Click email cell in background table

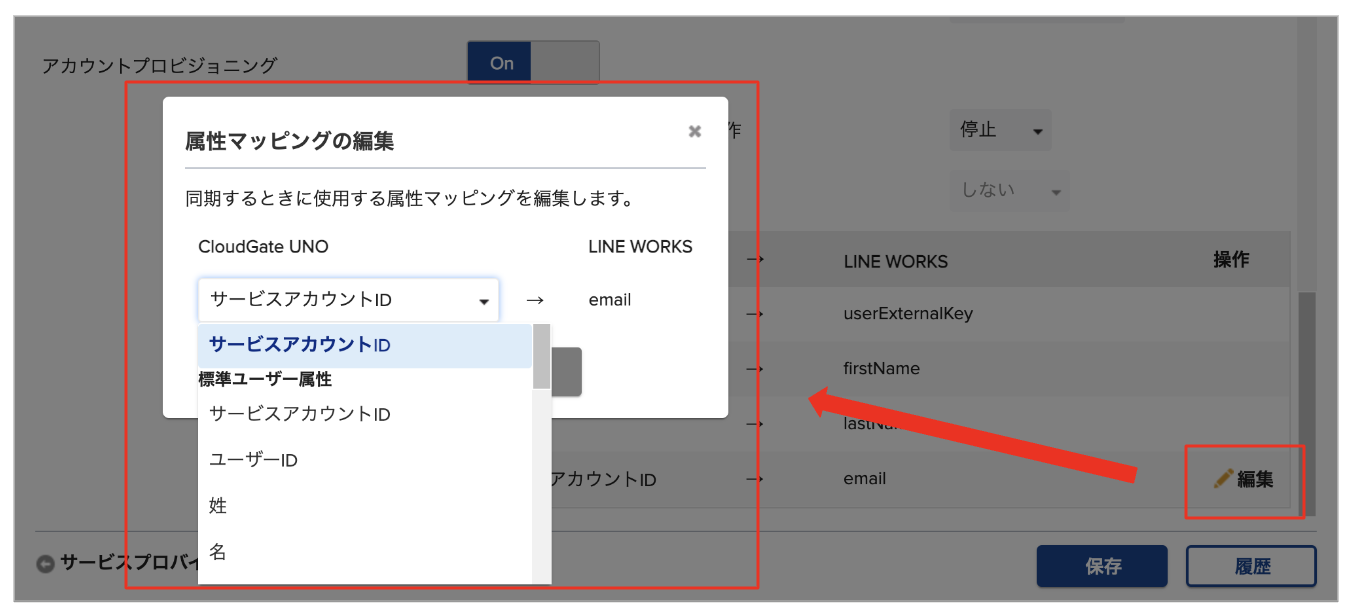tap(865, 478)
